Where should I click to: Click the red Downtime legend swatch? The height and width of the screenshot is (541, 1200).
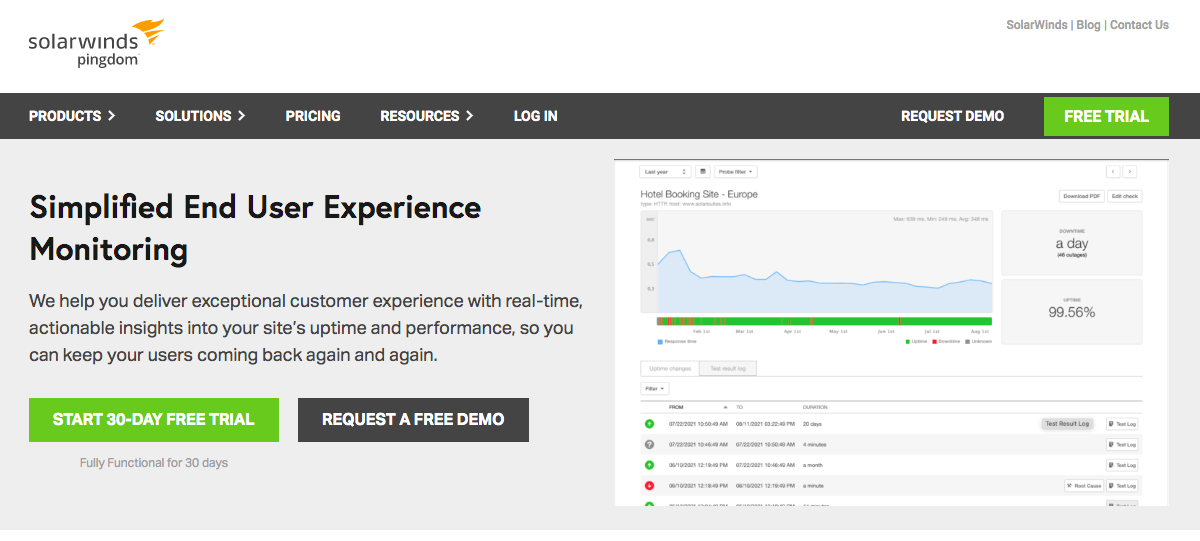tap(935, 341)
